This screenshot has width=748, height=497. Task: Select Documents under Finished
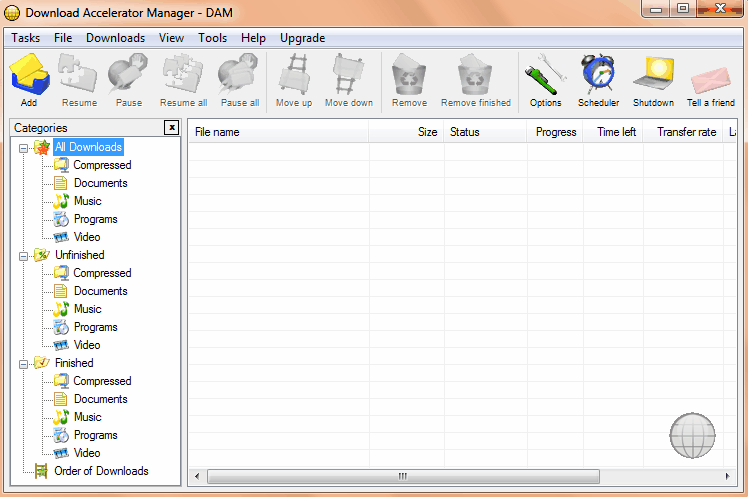[x=101, y=399]
